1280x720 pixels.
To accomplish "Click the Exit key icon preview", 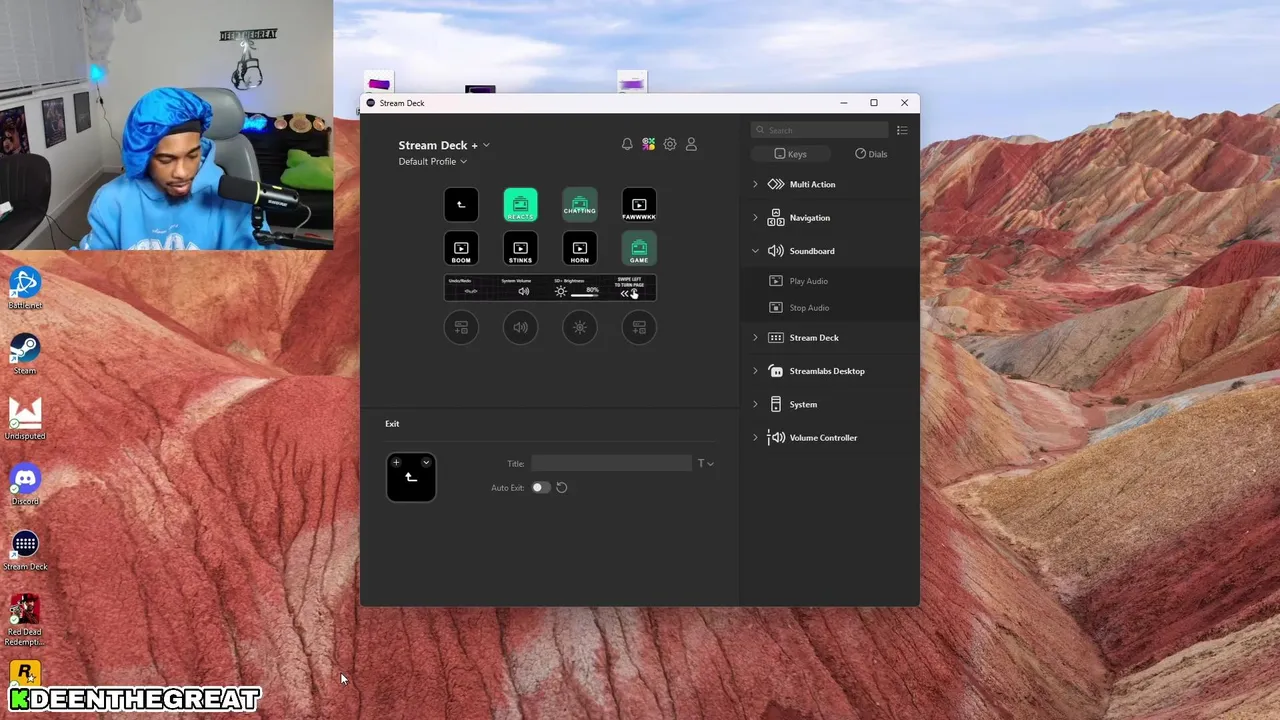I will 411,478.
